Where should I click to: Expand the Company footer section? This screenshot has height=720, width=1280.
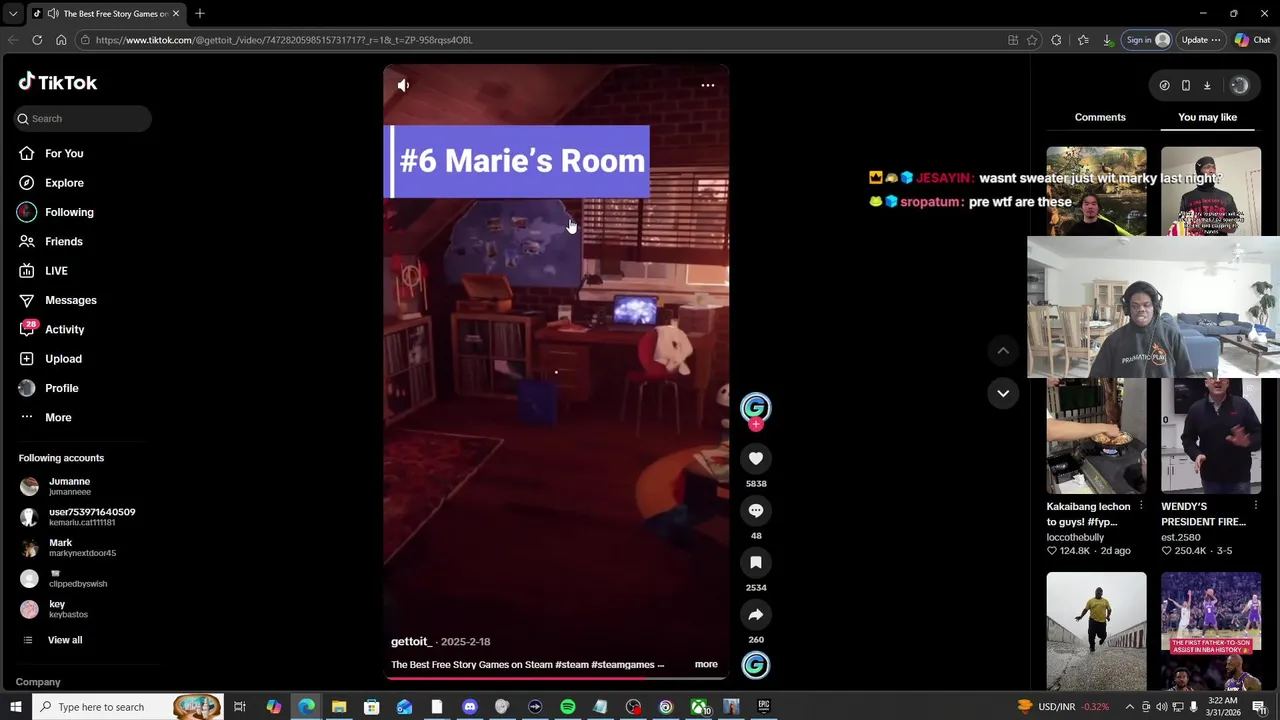pyautogui.click(x=38, y=682)
